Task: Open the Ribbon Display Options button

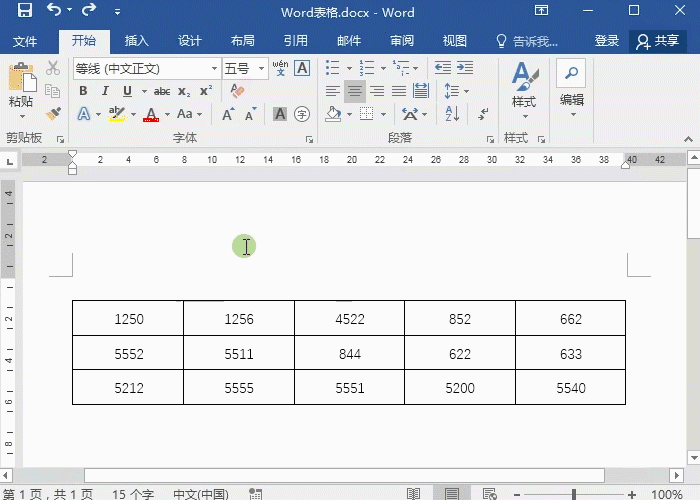Action: (x=541, y=10)
